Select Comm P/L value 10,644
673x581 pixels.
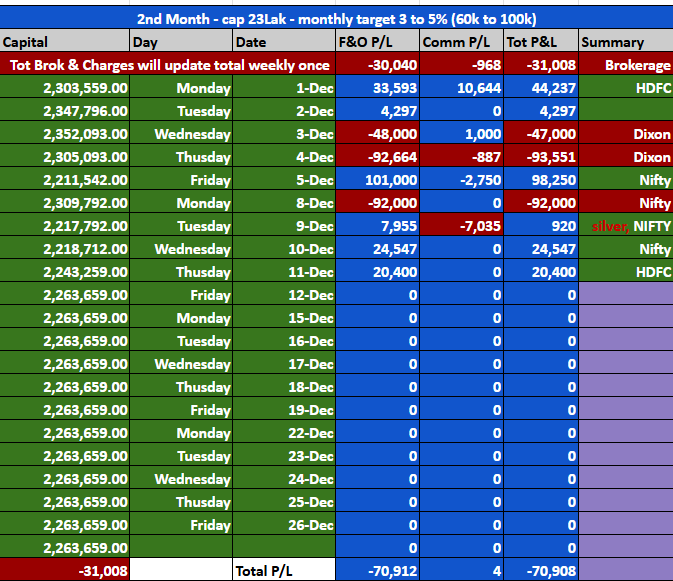pos(461,88)
